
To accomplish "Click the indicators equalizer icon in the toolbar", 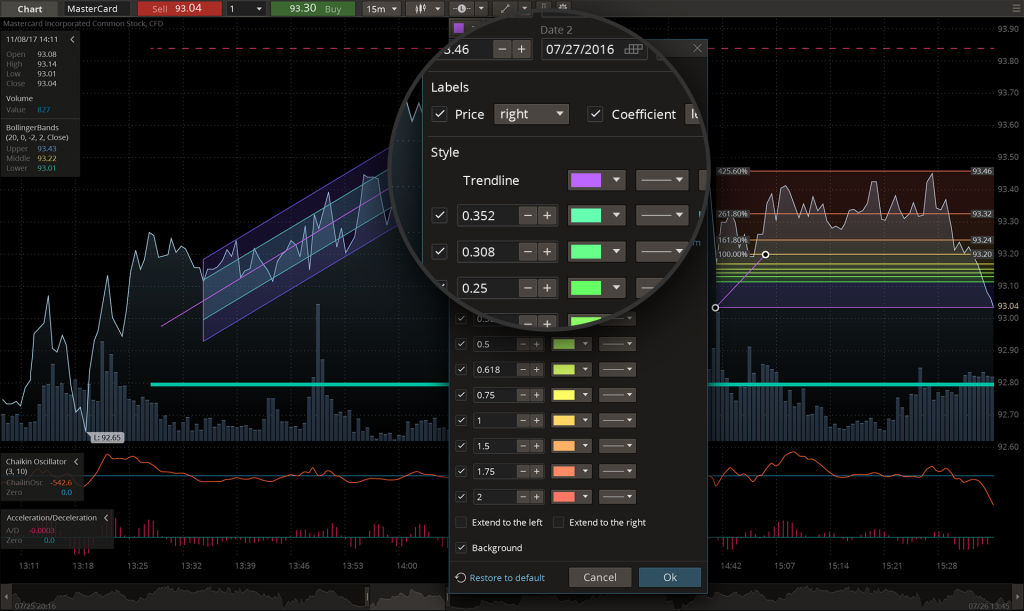I will (x=420, y=8).
